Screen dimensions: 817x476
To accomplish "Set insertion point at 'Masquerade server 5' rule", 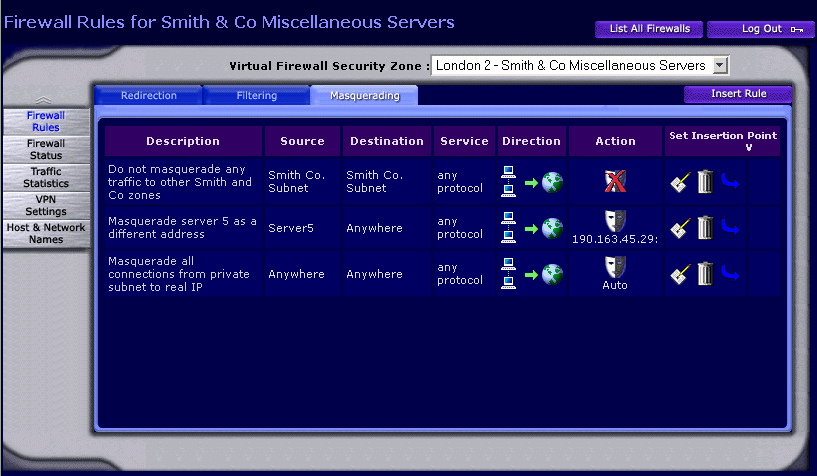I will [730, 227].
